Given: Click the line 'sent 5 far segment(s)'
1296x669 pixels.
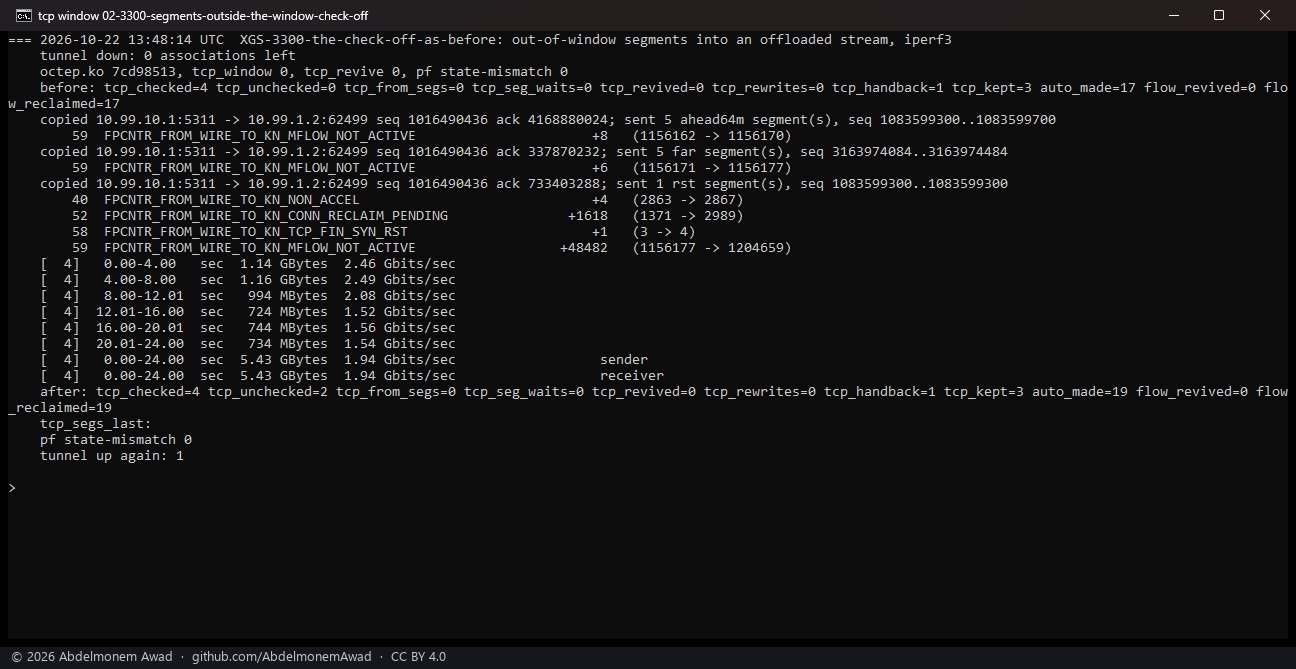Looking at the screenshot, I should (x=524, y=152).
